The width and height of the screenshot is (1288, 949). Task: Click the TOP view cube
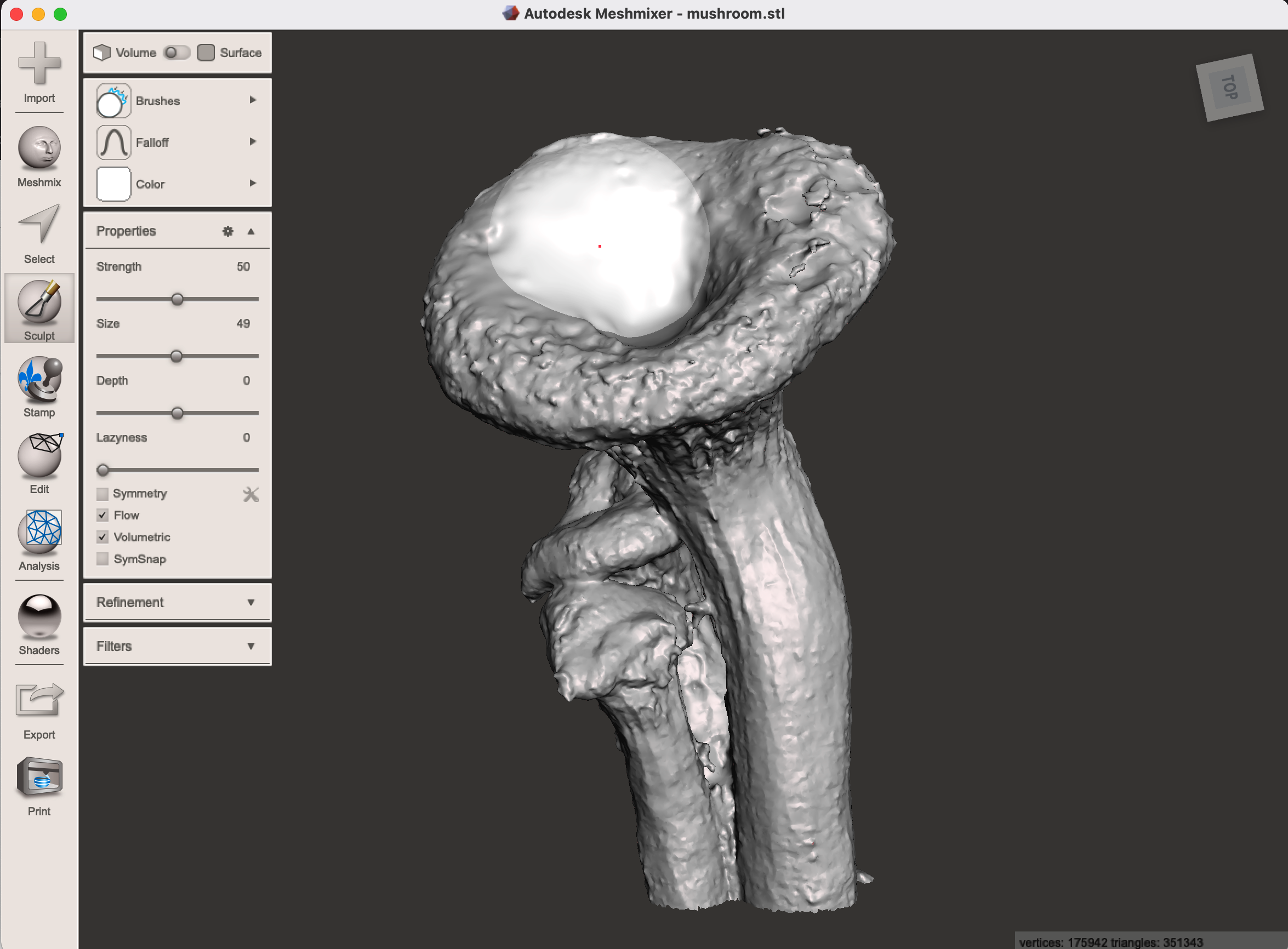click(x=1229, y=87)
